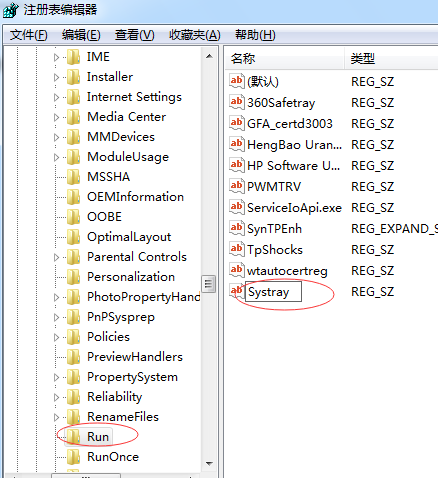Click the tree scrollbar thumb
The height and width of the screenshot is (478, 438).
(209, 284)
